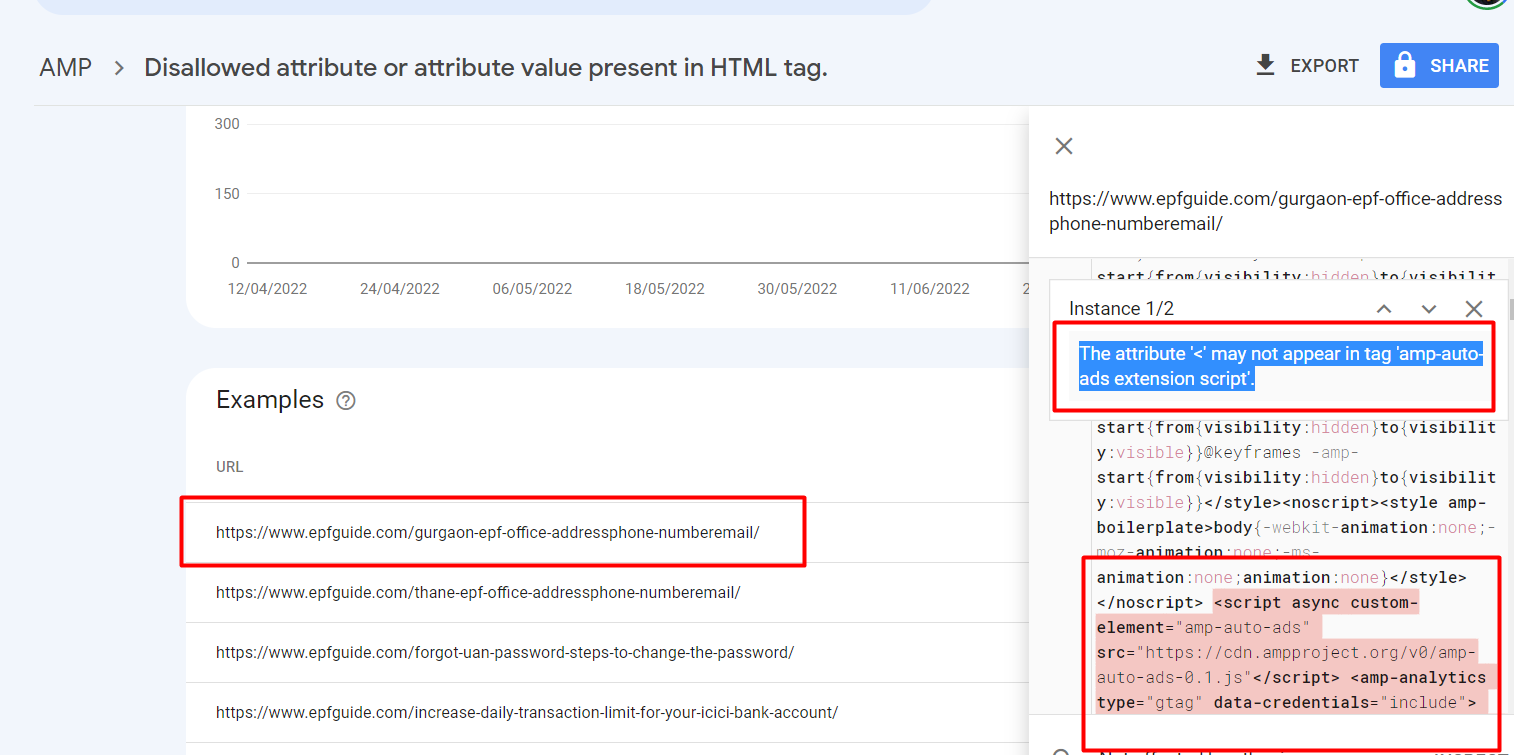
Task: Go to next instance using down chevron
Action: coord(1429,309)
